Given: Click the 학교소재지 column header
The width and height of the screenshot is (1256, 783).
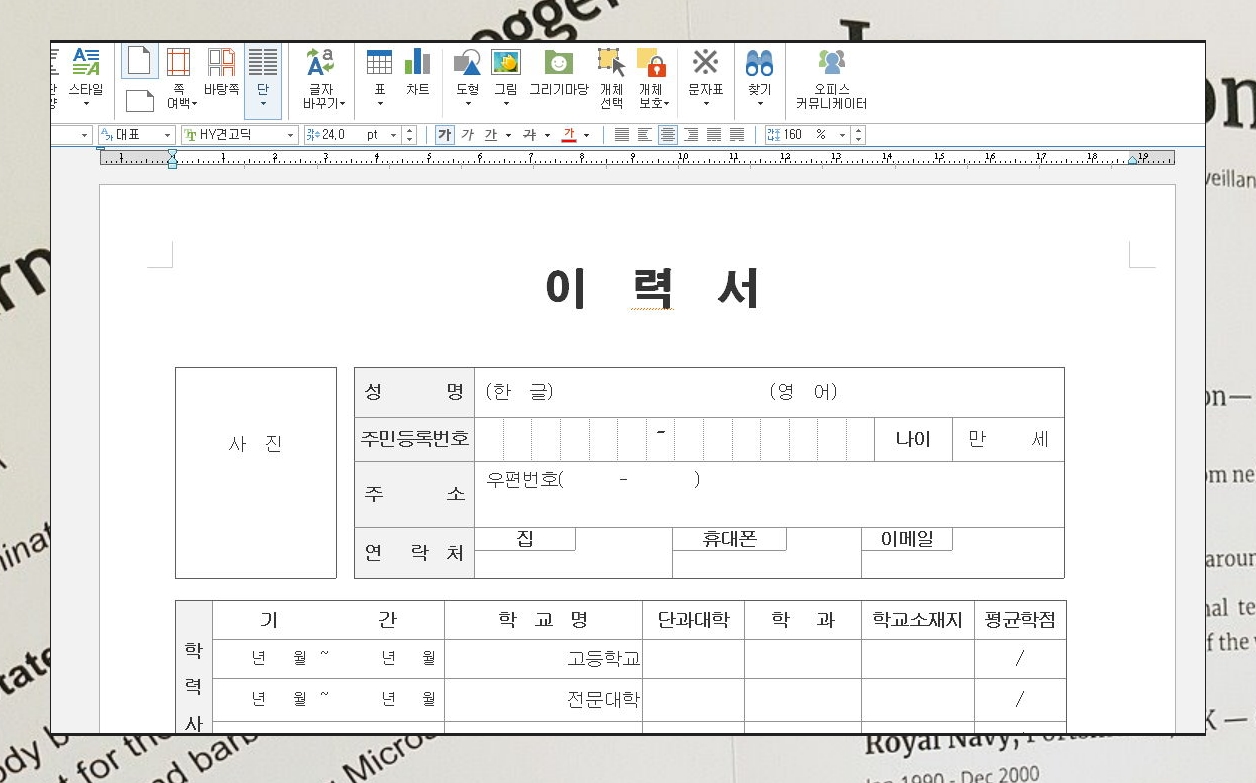Looking at the screenshot, I should pyautogui.click(x=917, y=620).
